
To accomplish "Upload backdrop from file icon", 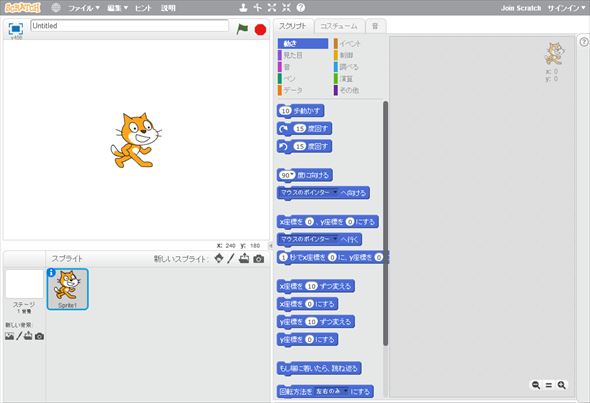I will (28, 336).
